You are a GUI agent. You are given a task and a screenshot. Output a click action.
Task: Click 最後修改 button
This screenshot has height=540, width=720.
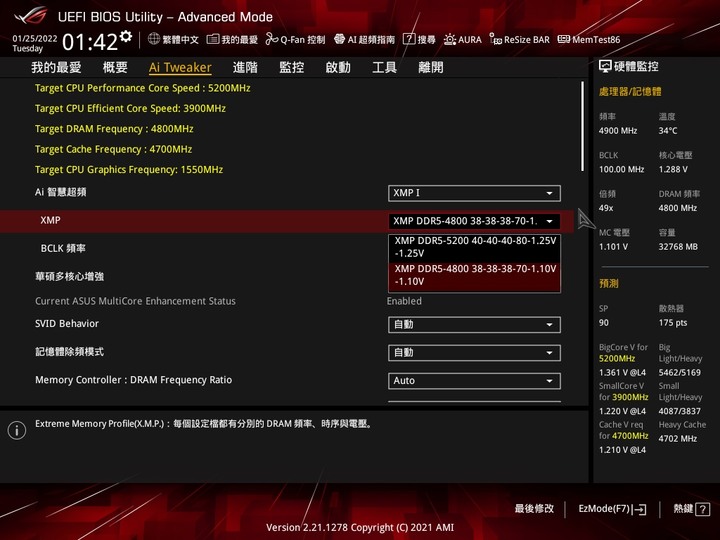pyautogui.click(x=534, y=509)
